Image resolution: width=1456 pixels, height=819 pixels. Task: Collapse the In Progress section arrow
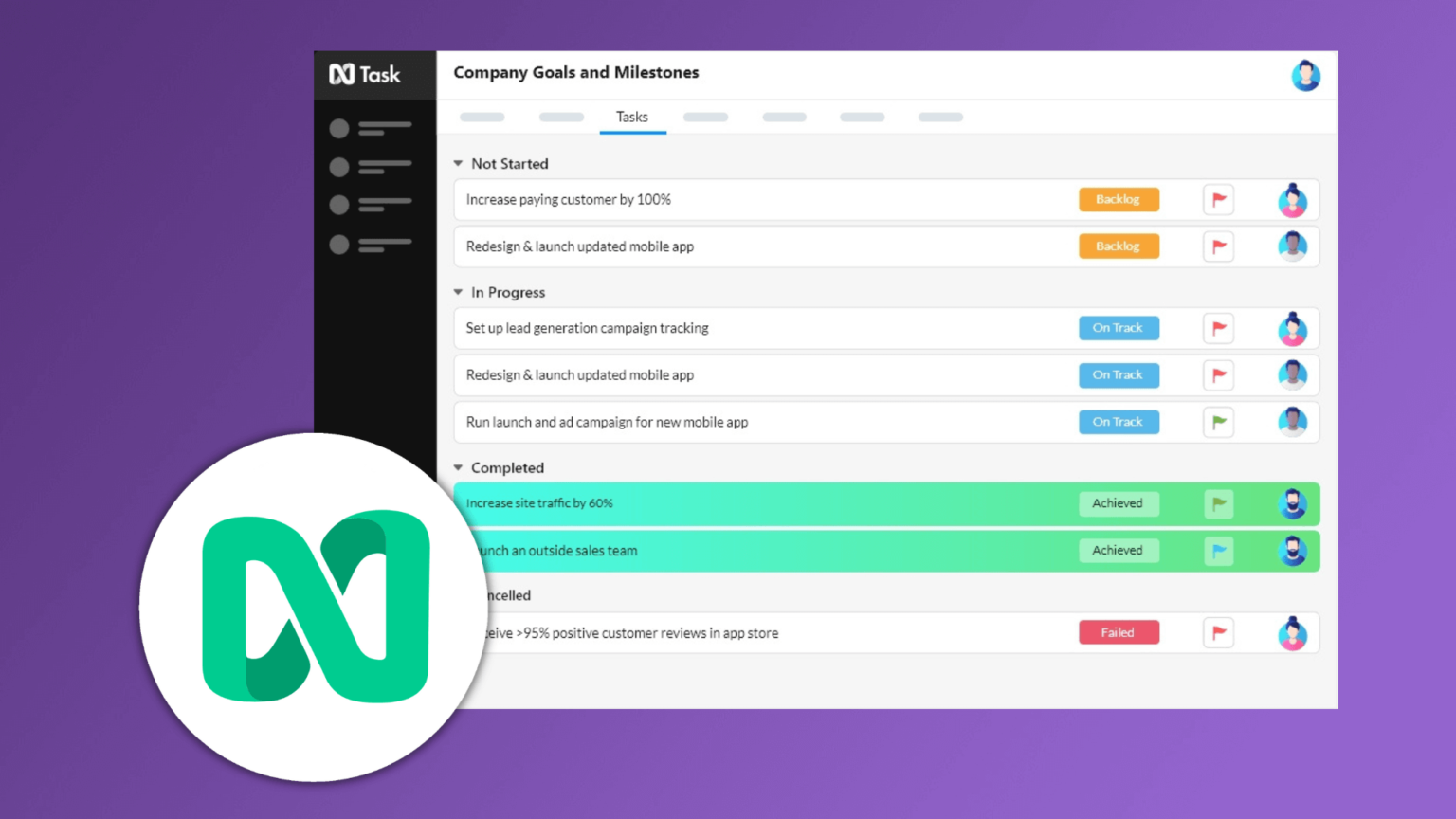pos(459,292)
